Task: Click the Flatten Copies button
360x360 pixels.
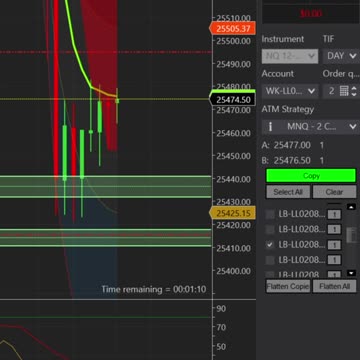Action: (288, 286)
